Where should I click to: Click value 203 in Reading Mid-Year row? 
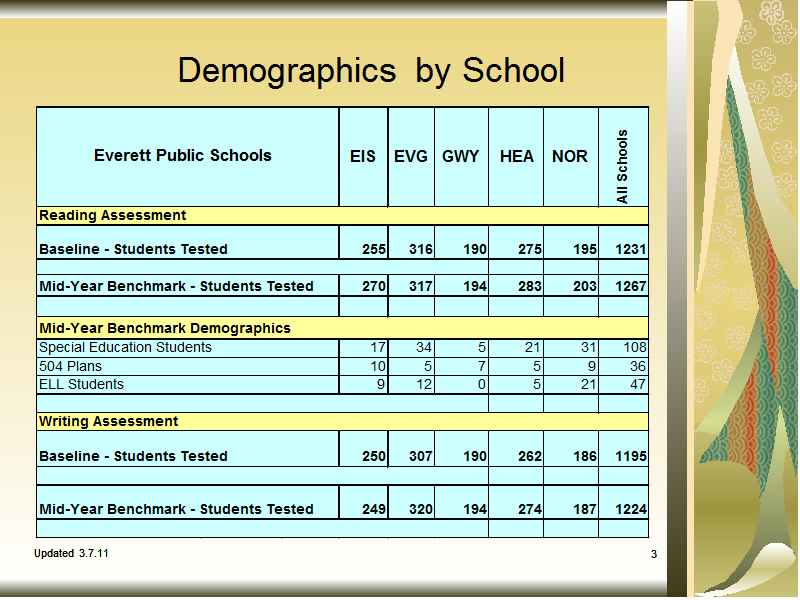[585, 286]
